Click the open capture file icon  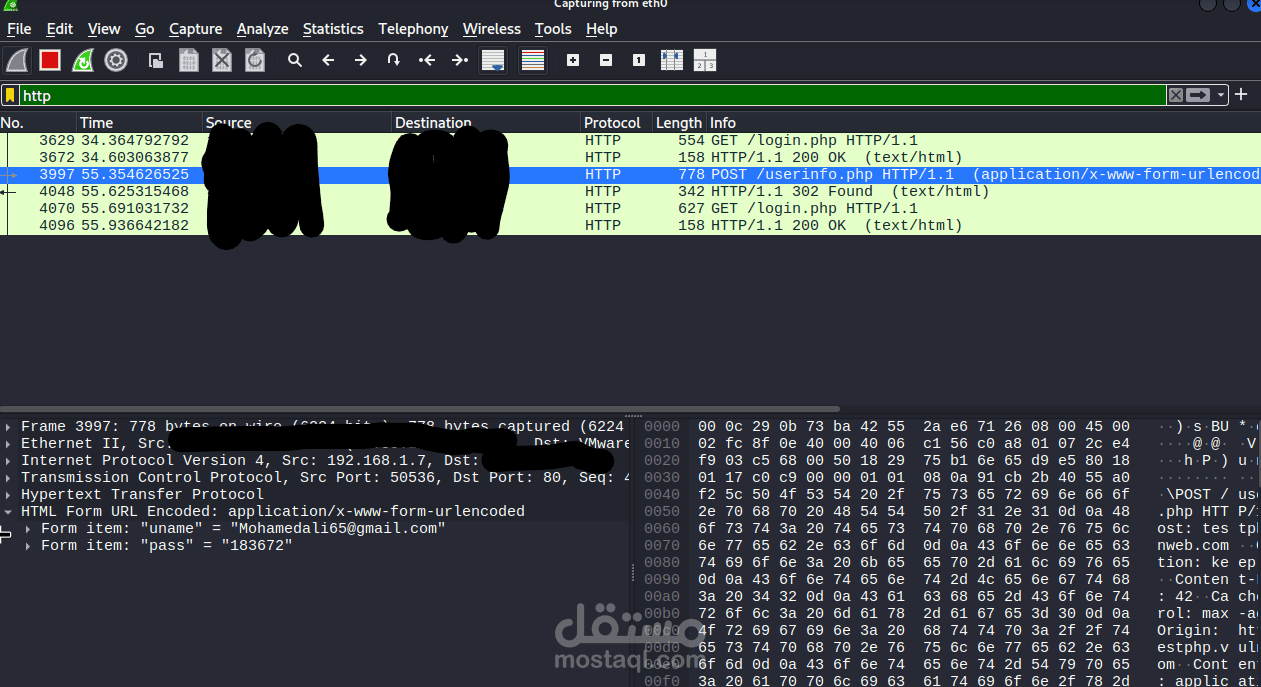click(x=156, y=61)
